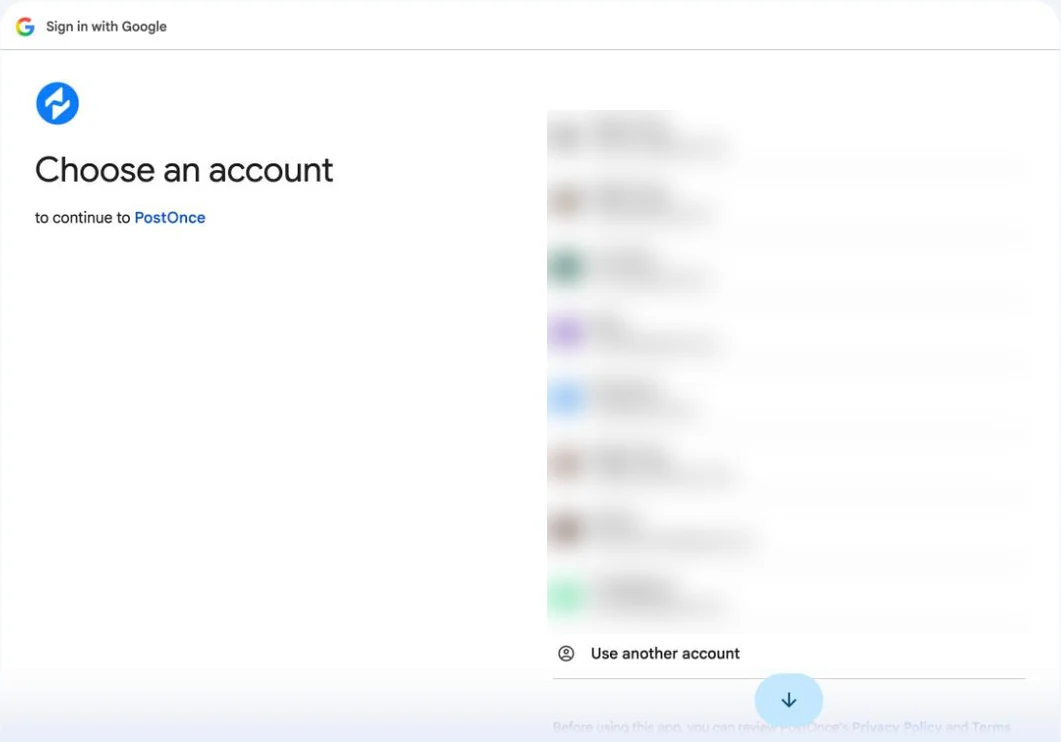Click the person icon beside Use another account

coord(566,653)
